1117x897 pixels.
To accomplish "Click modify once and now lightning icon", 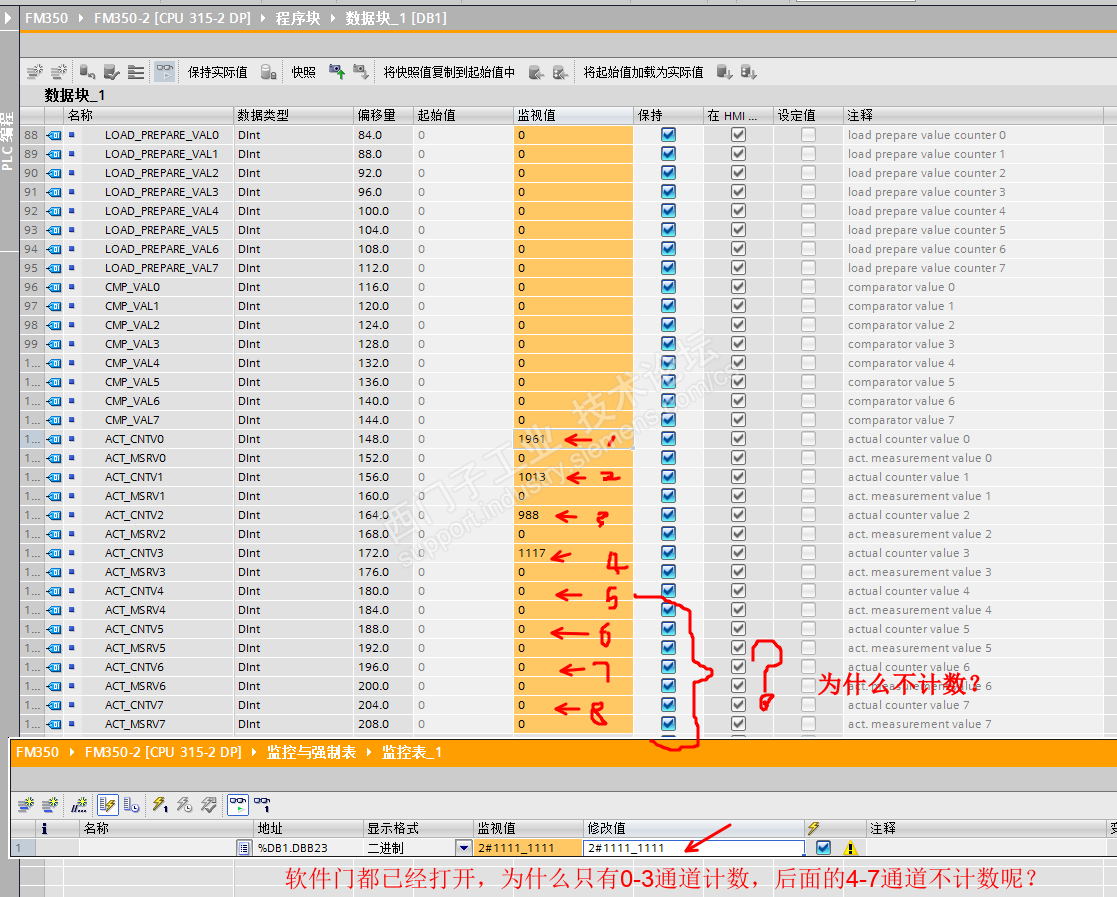I will 160,805.
